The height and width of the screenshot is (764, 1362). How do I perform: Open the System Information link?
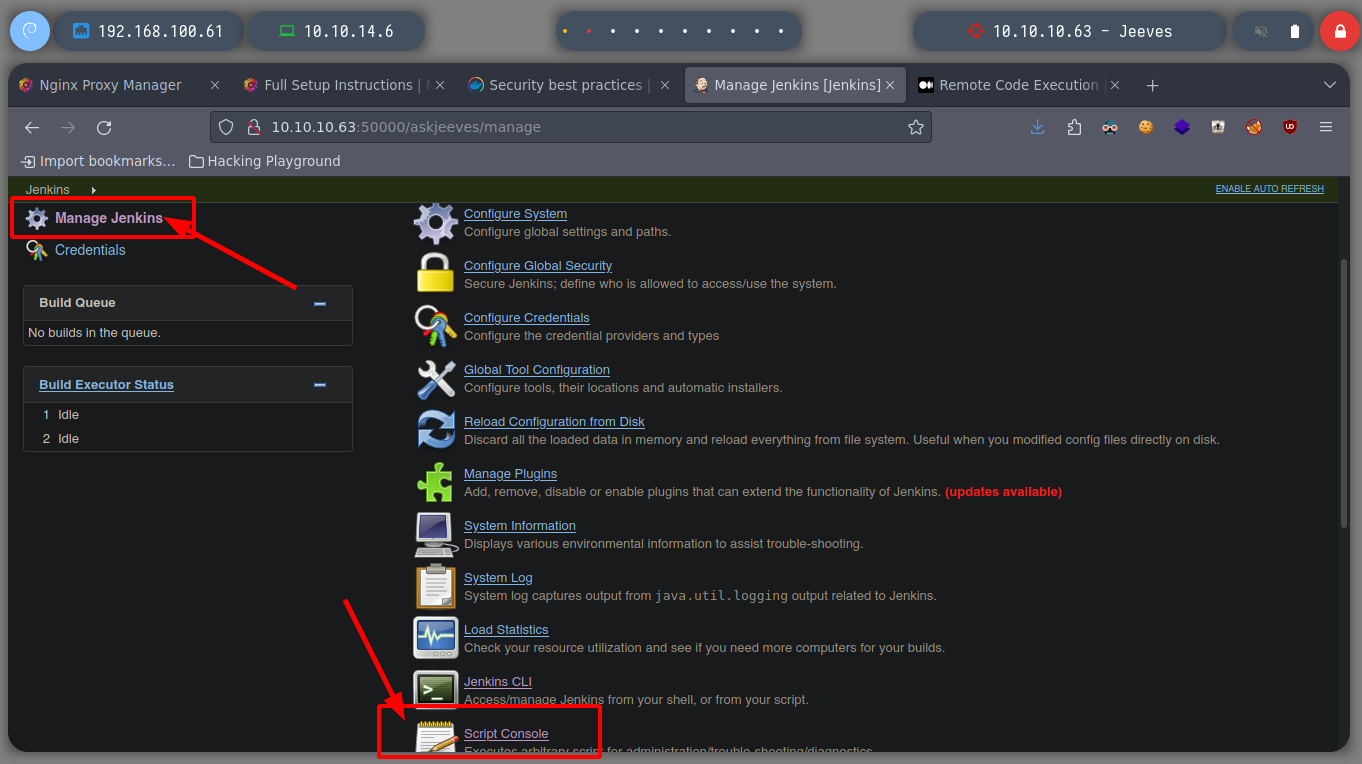(520, 526)
